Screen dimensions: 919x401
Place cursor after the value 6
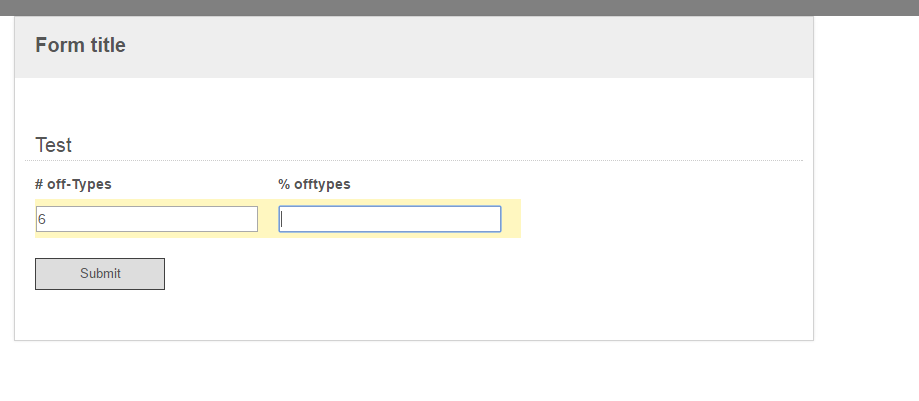point(46,219)
